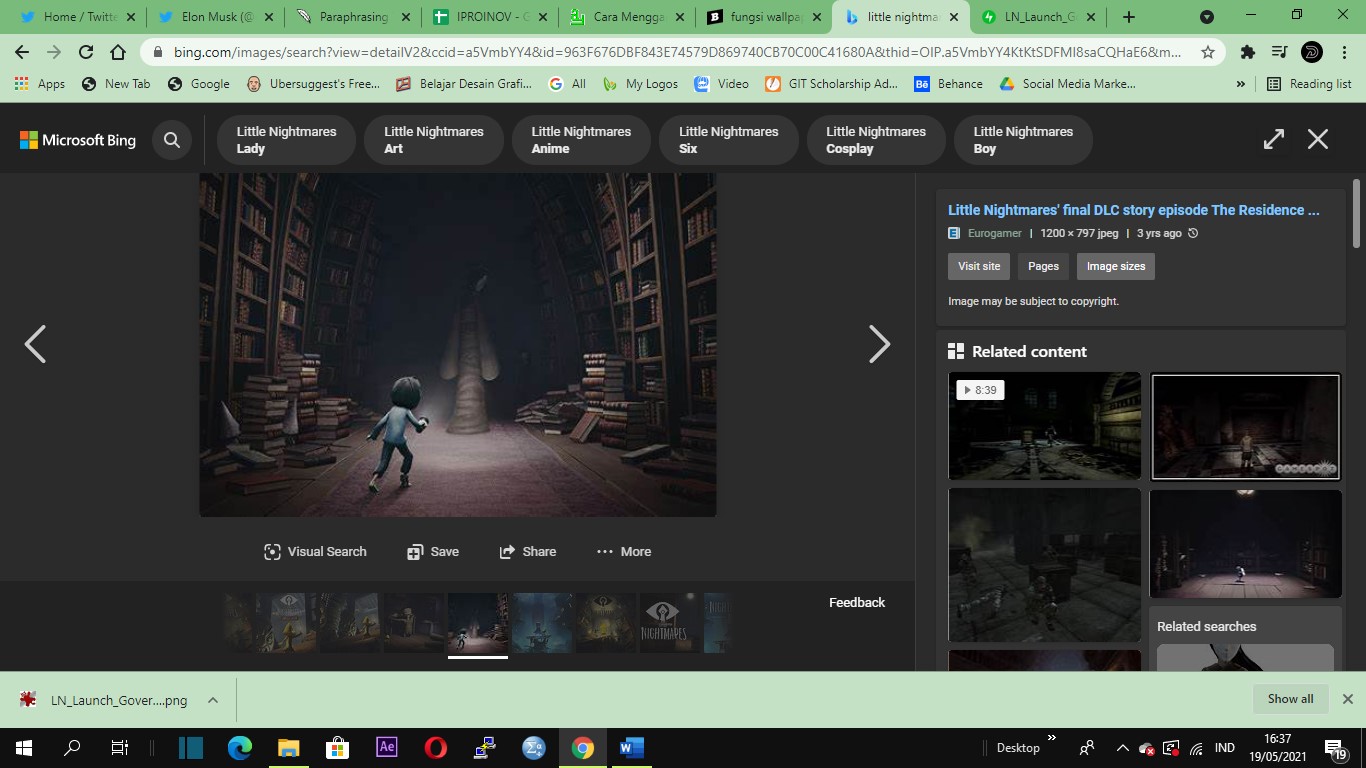Open the GIT Scholarship bookmark

click(832, 84)
